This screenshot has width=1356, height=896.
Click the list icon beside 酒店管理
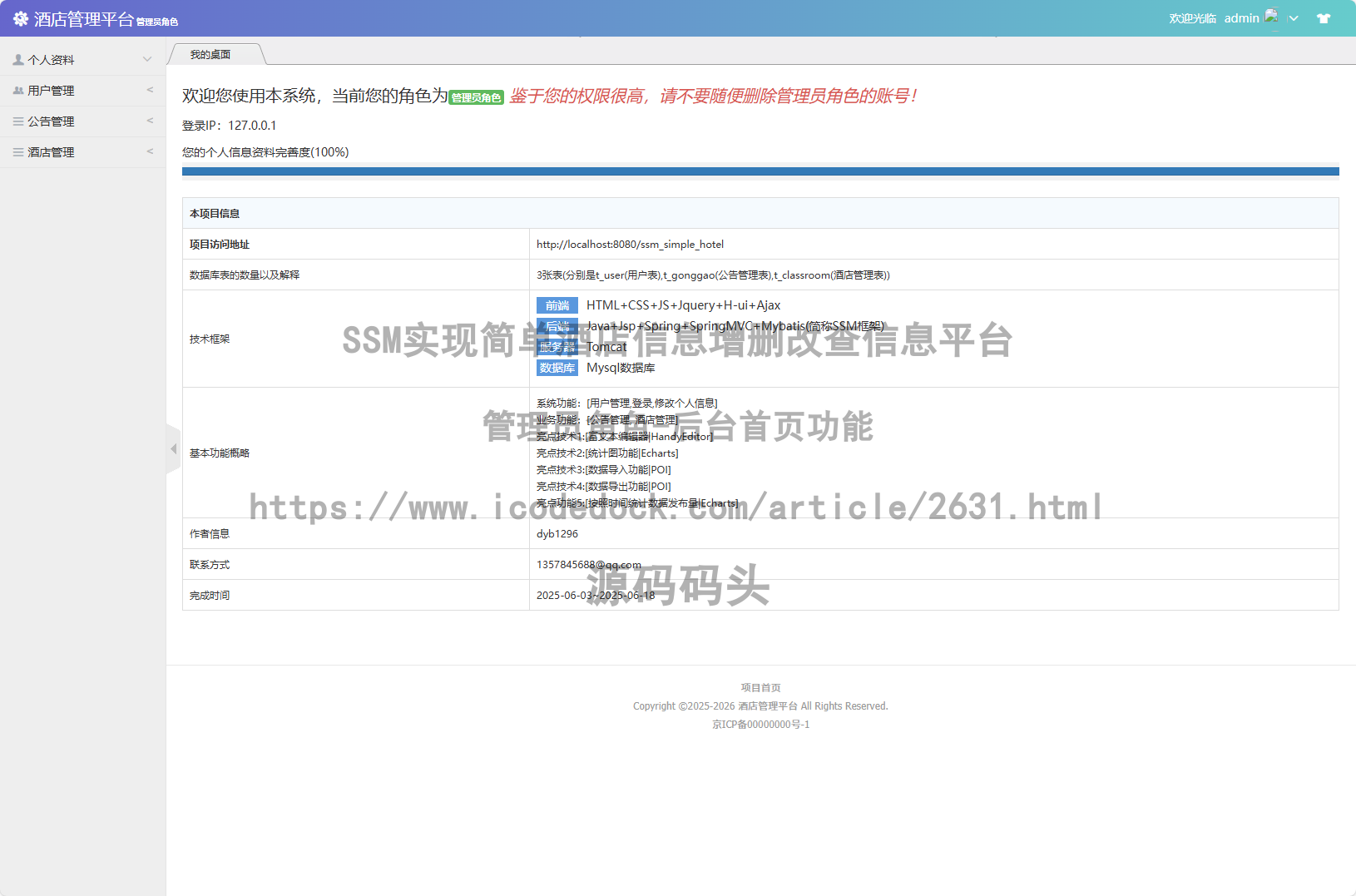tap(18, 152)
